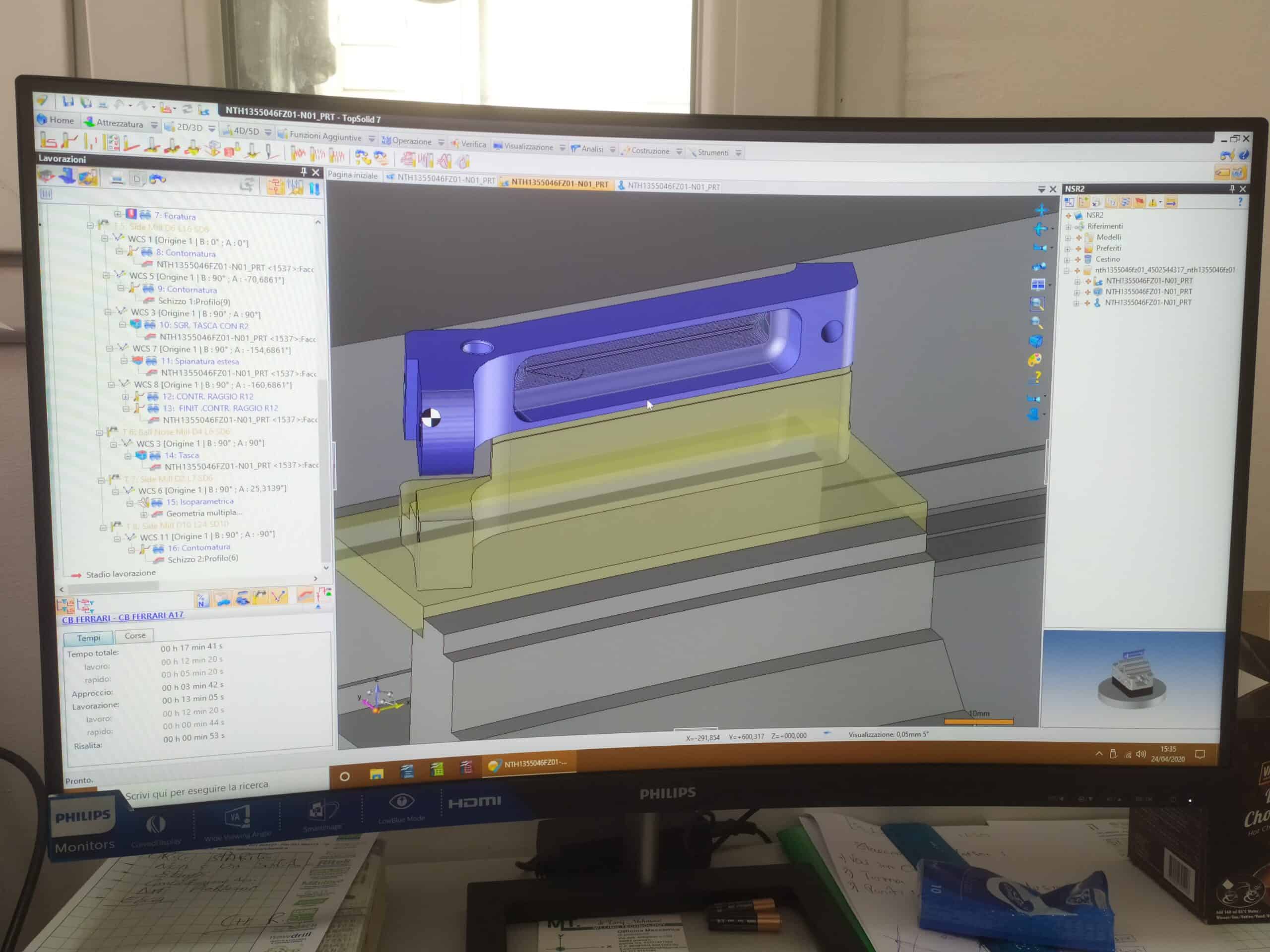Open the Home ribbon tab
This screenshot has height=952, width=1270.
click(x=56, y=120)
